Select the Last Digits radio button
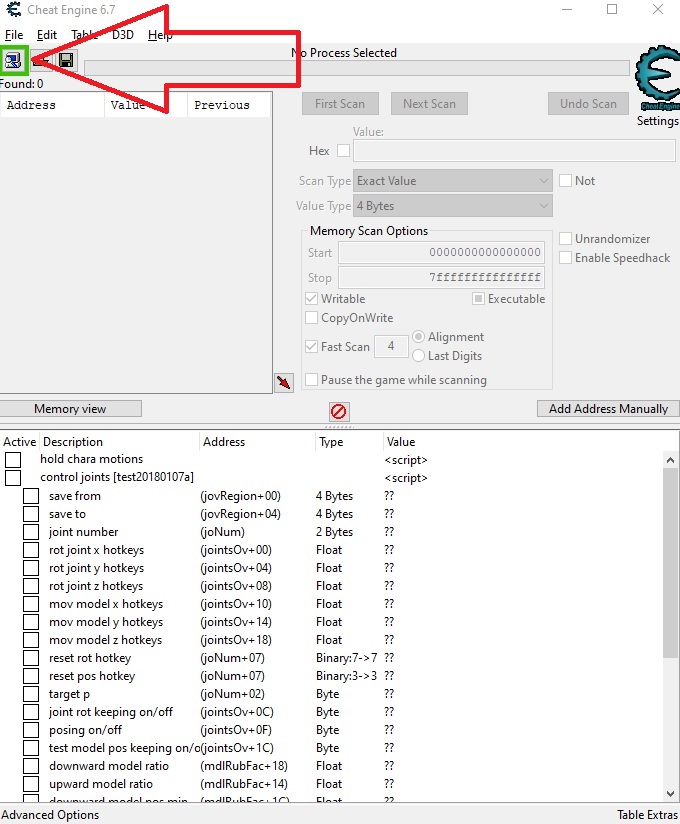This screenshot has width=680, height=824. click(418, 356)
